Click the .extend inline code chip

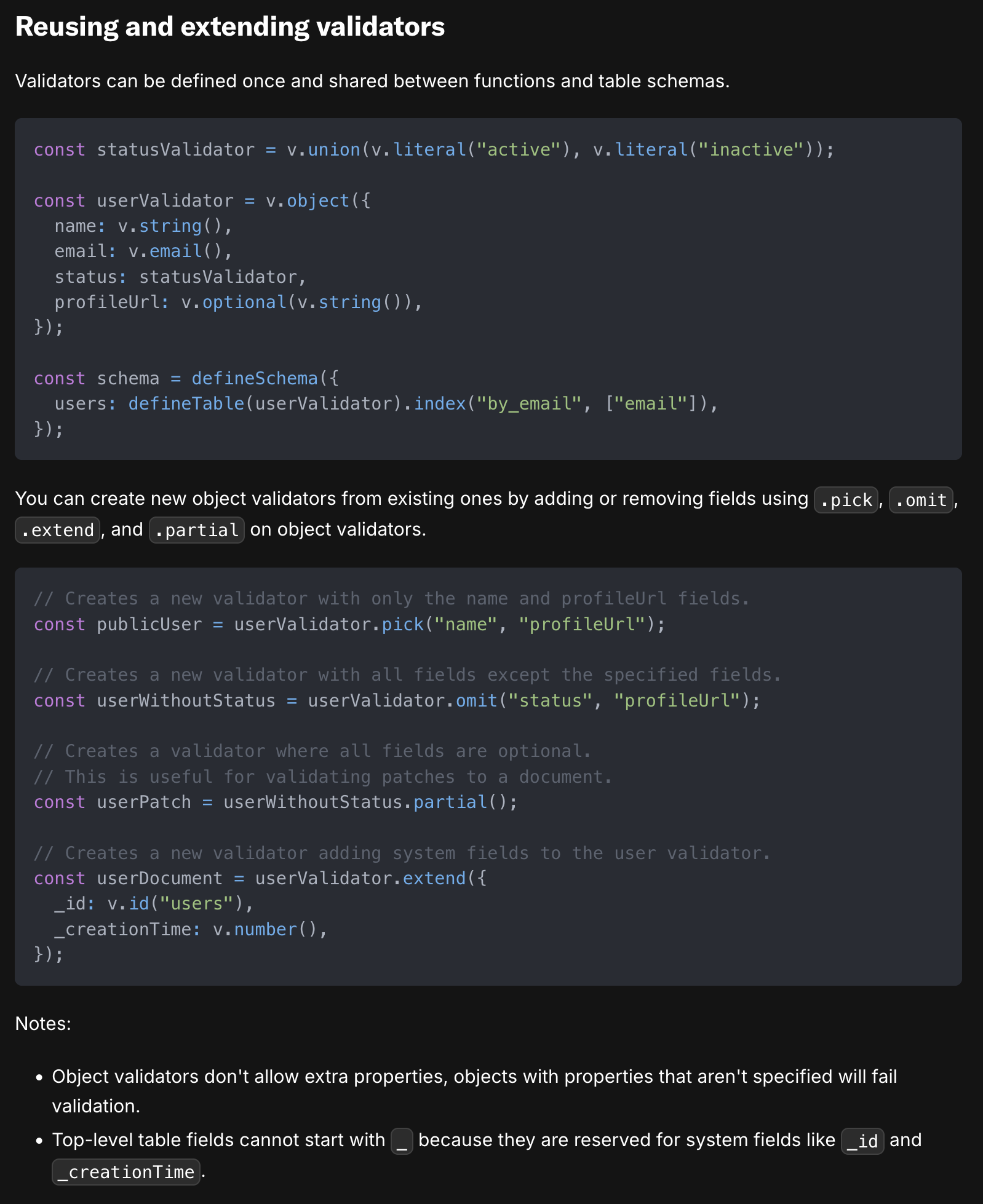click(x=57, y=530)
